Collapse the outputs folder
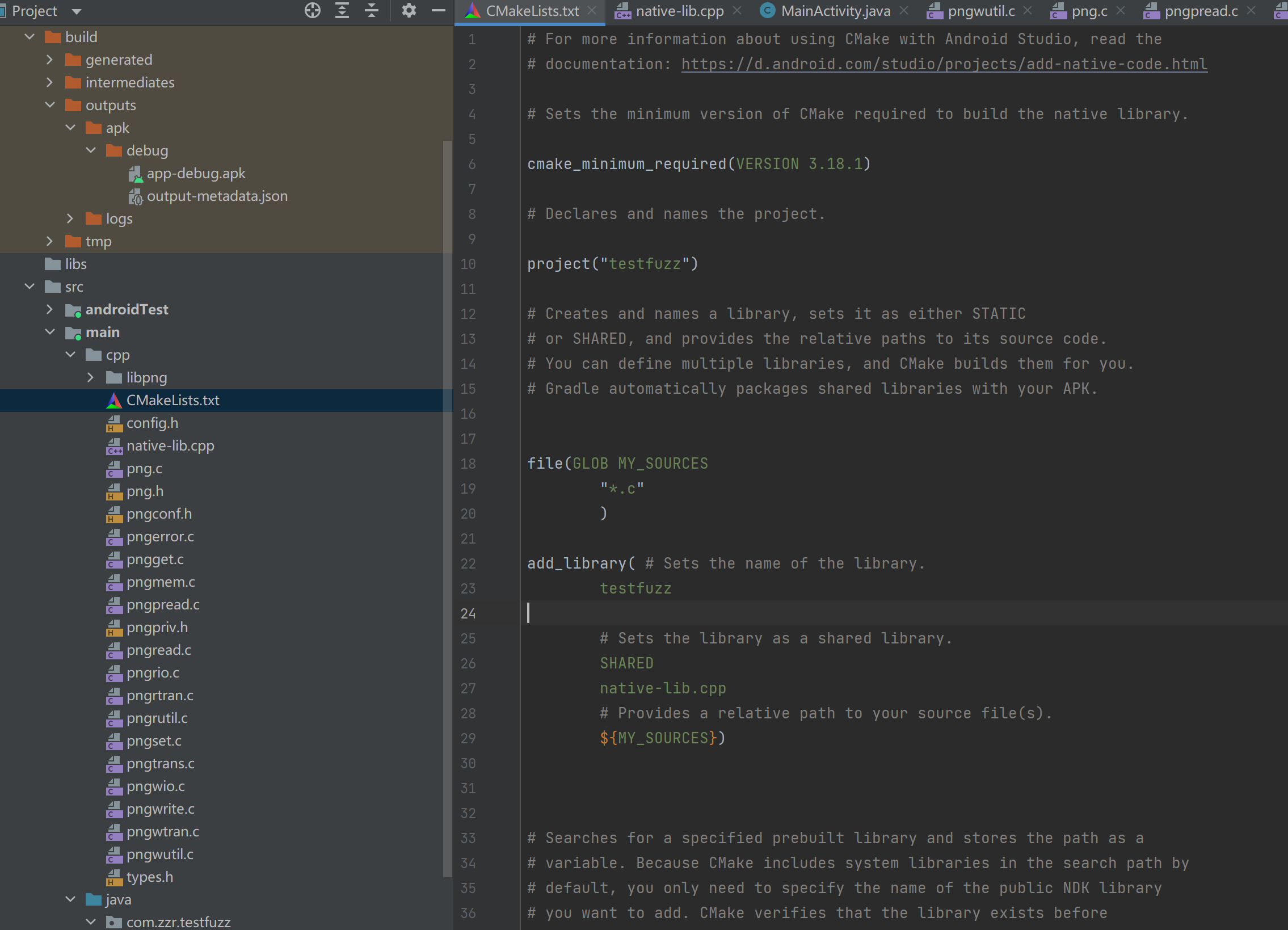1288x930 pixels. click(x=50, y=105)
